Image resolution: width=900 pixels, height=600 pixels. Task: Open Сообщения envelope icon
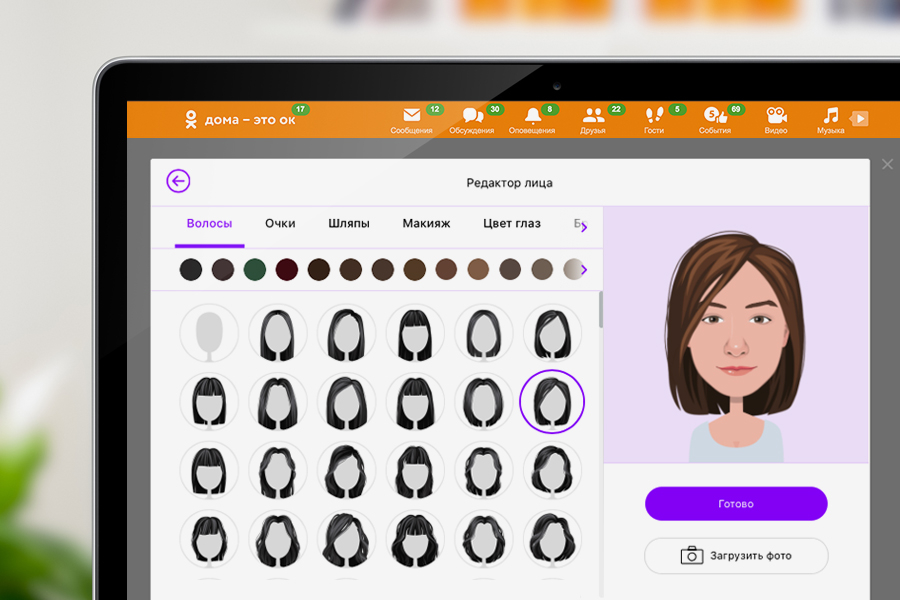412,115
